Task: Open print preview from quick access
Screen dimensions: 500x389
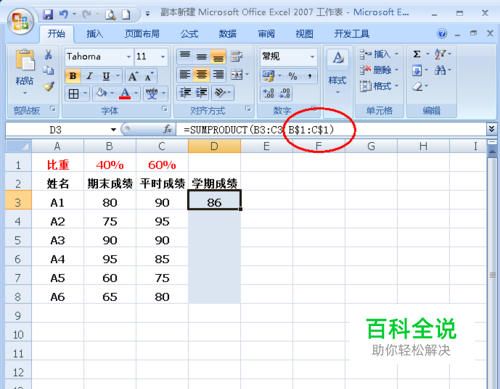Action: [x=110, y=15]
